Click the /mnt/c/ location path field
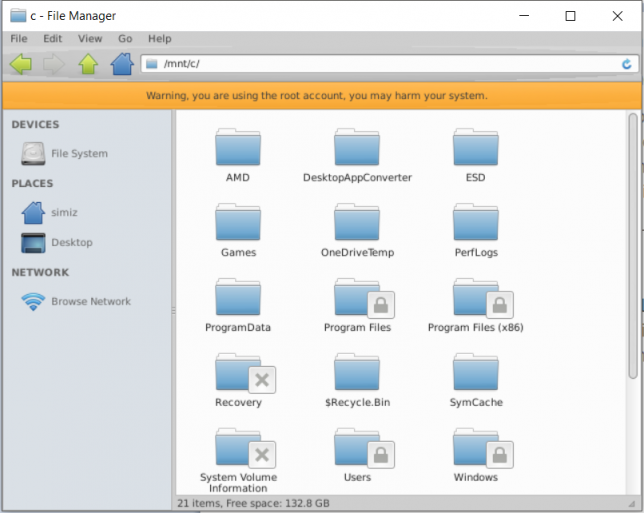644x513 pixels. [x=380, y=64]
